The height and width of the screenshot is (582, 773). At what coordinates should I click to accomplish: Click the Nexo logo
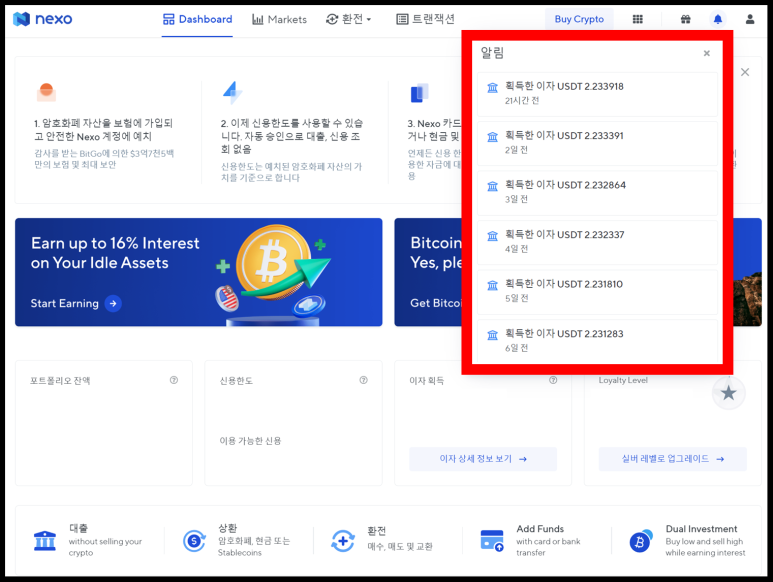[42, 19]
